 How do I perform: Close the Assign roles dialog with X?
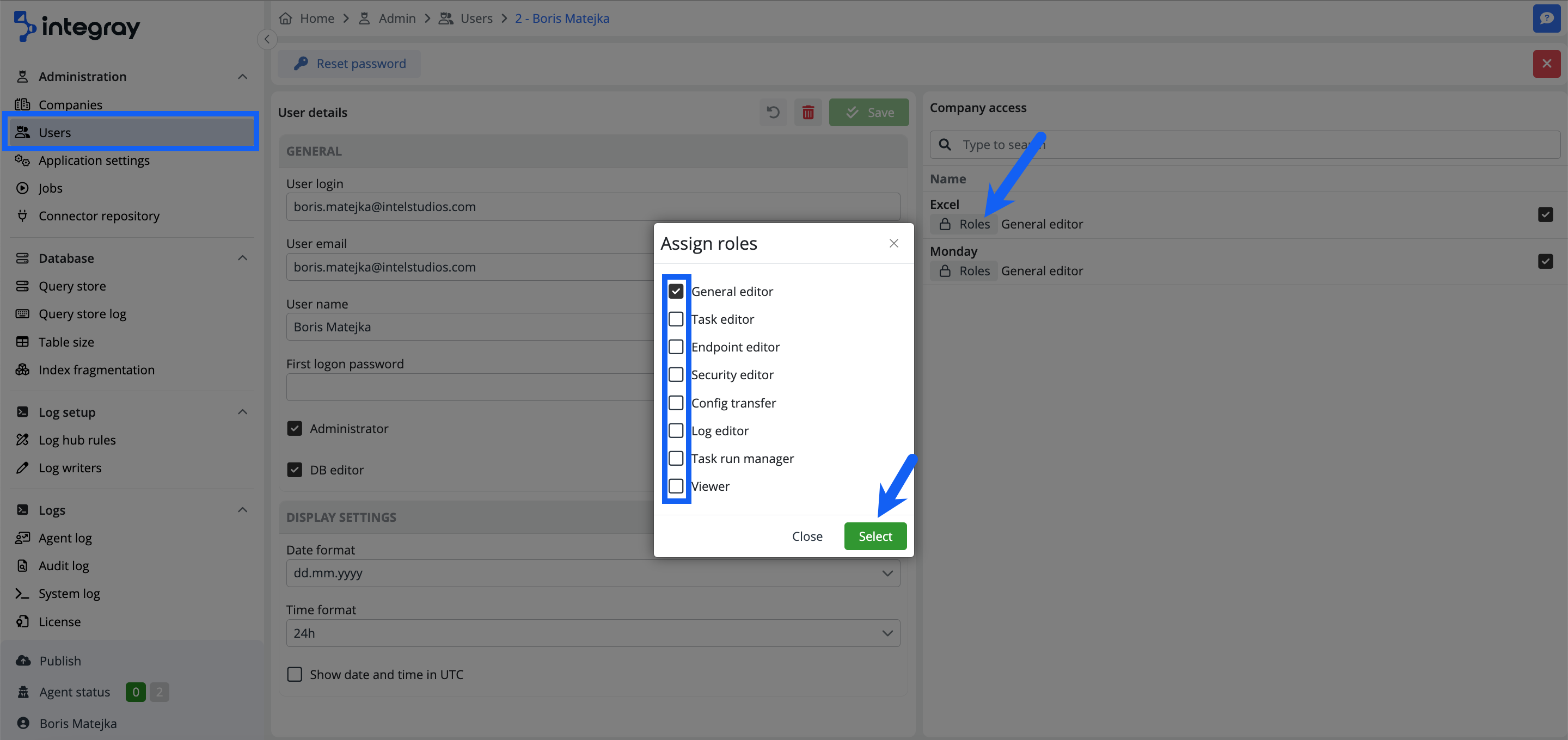click(893, 243)
